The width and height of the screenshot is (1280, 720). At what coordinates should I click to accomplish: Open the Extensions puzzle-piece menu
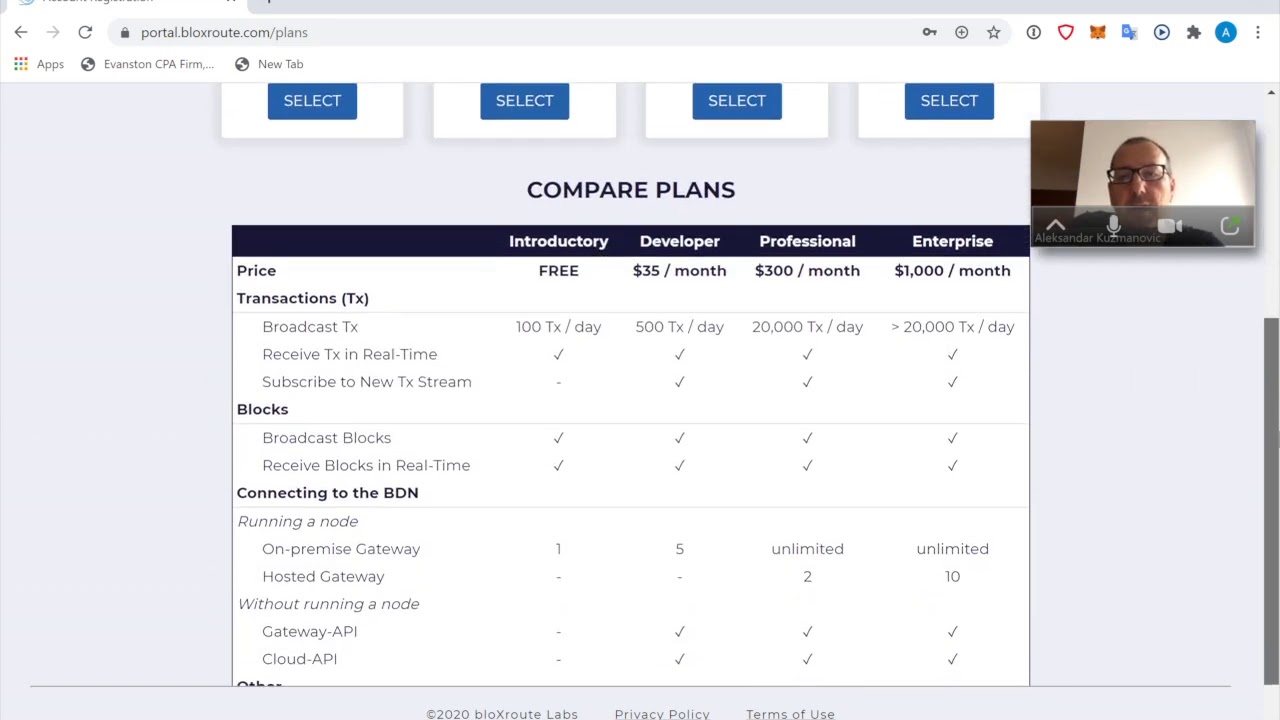point(1194,33)
